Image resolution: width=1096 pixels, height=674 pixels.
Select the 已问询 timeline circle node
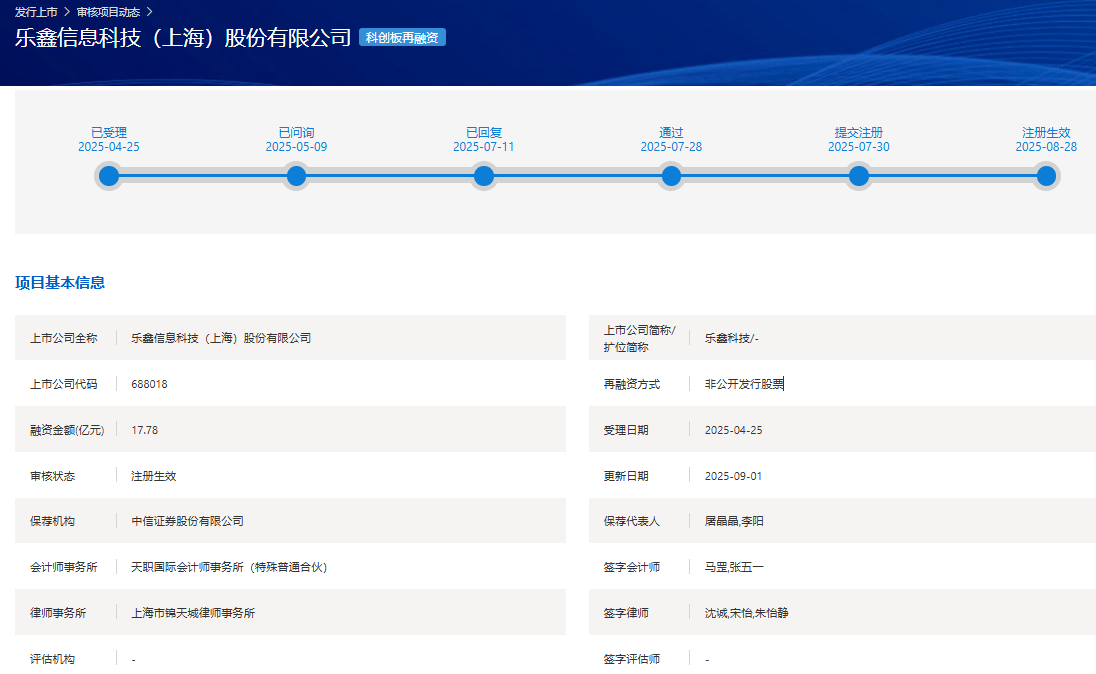coord(296,177)
